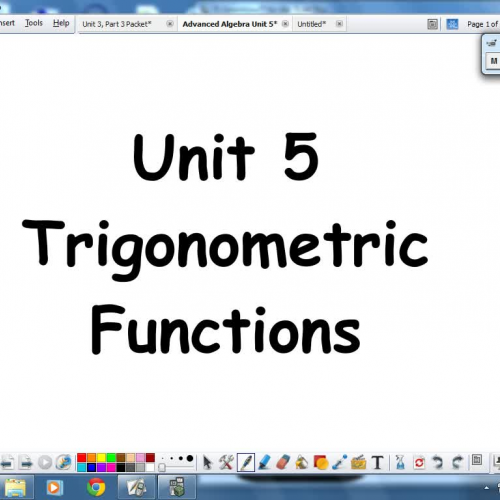This screenshot has width=500, height=500.
Task: Click the pen width slider handle
Action: (162, 467)
